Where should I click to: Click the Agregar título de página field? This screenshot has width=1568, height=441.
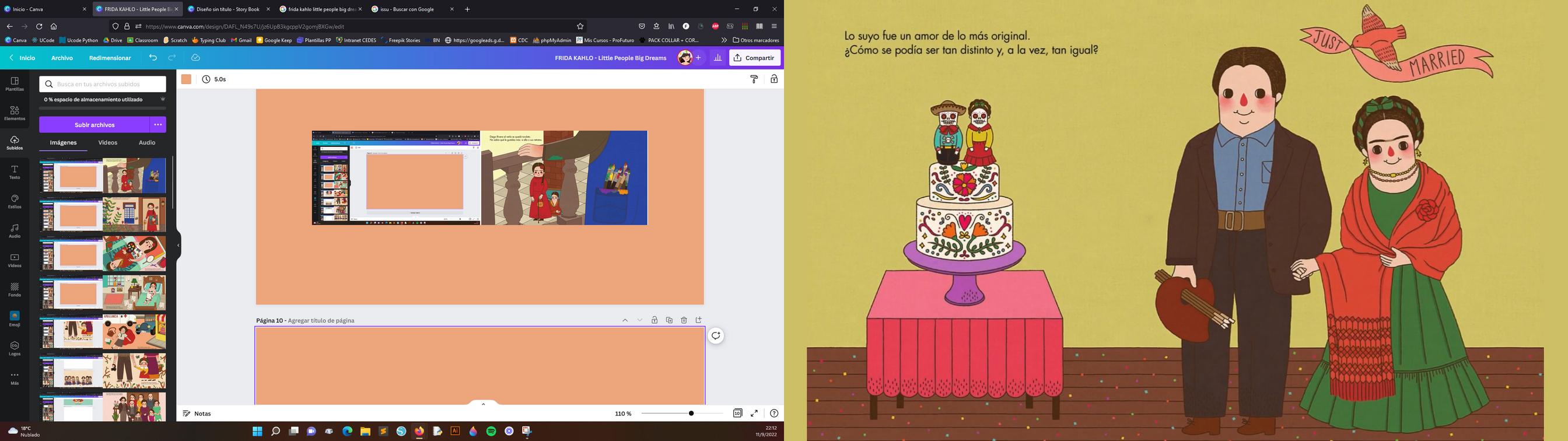pyautogui.click(x=321, y=320)
